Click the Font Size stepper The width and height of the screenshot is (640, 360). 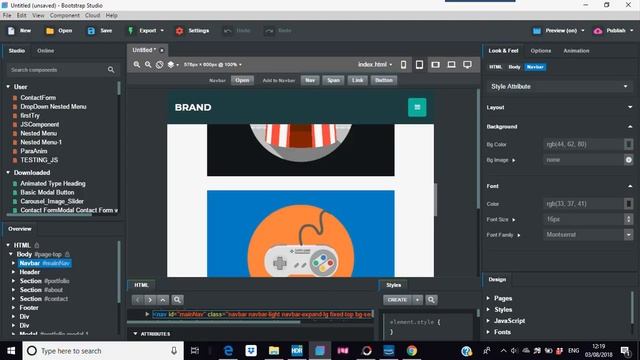tap(629, 219)
